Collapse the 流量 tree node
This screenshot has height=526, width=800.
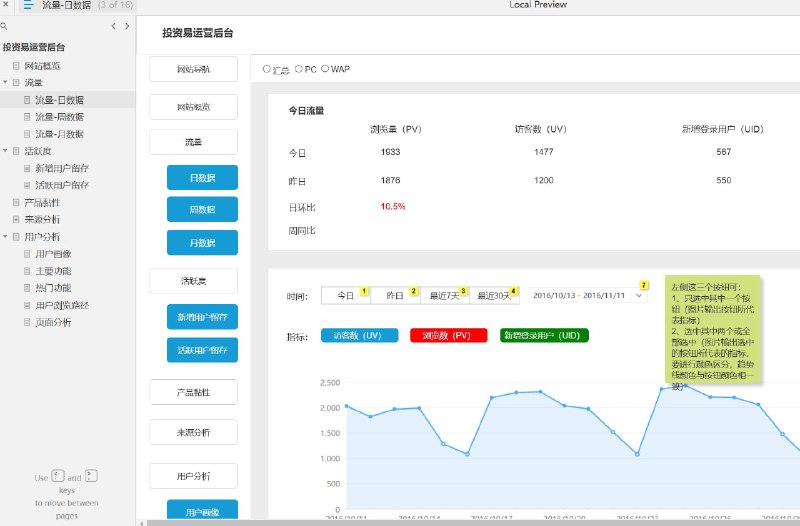5,82
